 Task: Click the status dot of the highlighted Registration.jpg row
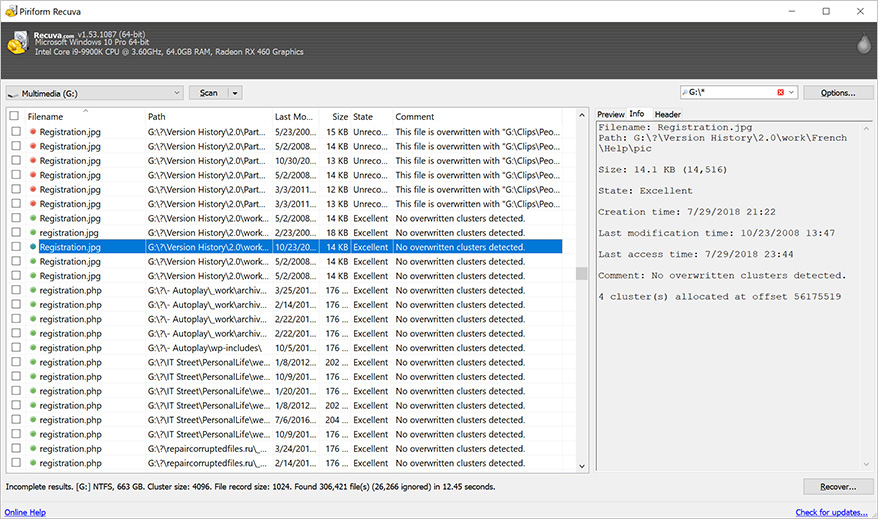point(33,247)
